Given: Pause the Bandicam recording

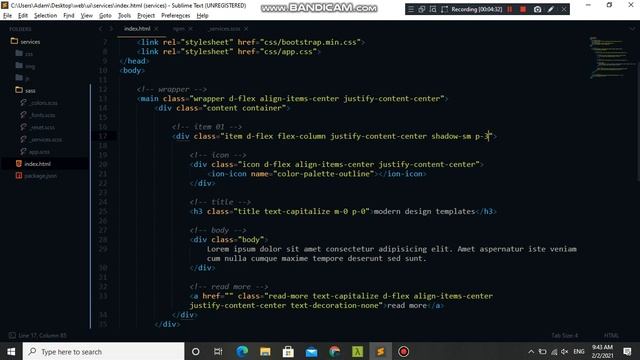Looking at the screenshot, I should (510, 9).
